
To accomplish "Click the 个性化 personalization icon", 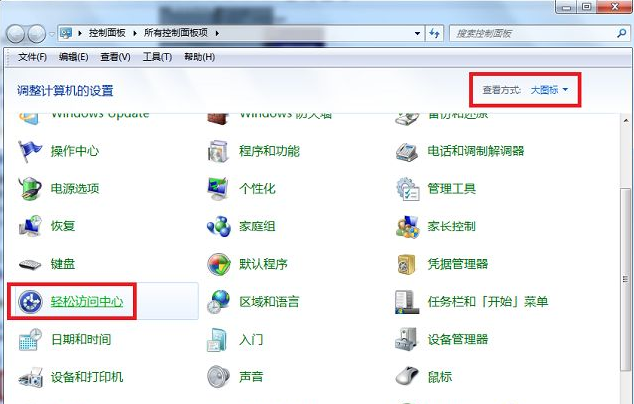I will 219,188.
